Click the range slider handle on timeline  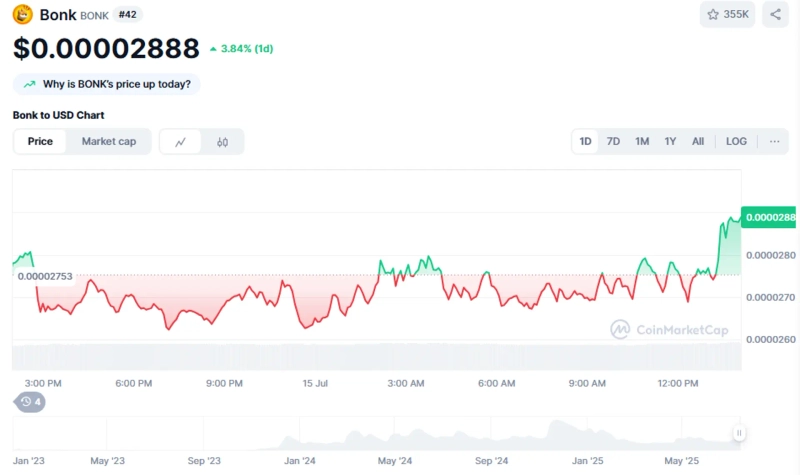click(739, 433)
